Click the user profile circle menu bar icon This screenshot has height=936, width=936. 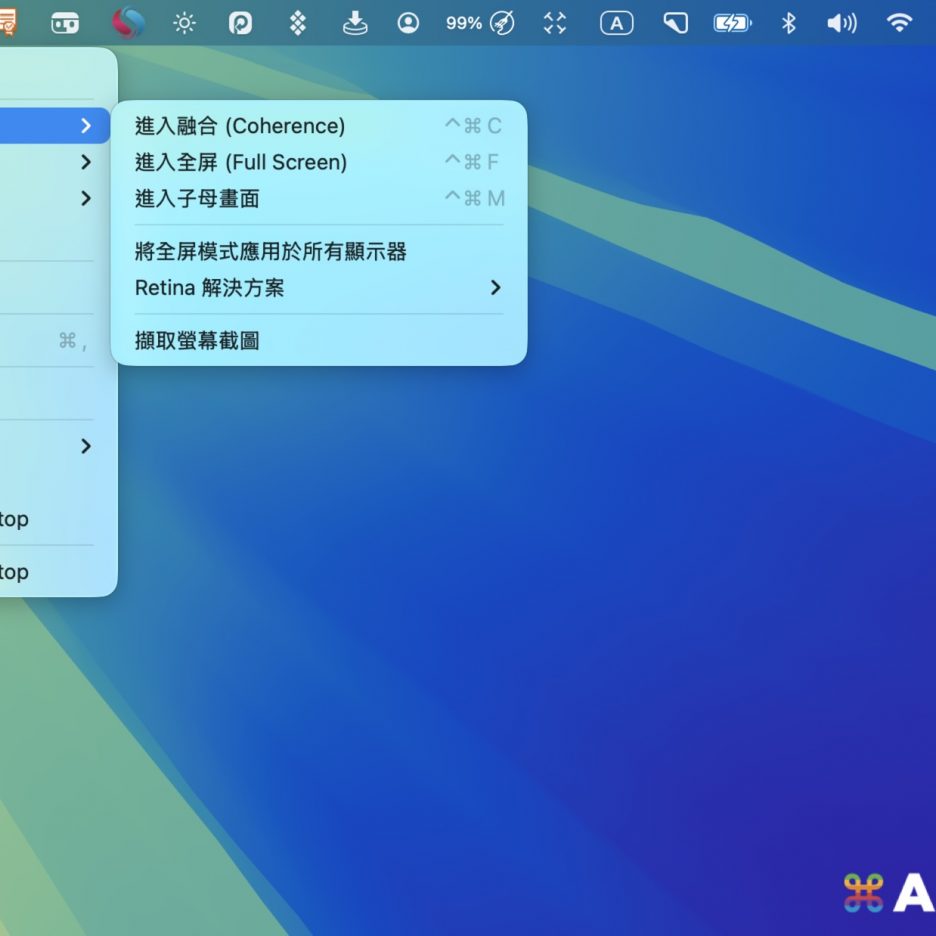point(408,23)
